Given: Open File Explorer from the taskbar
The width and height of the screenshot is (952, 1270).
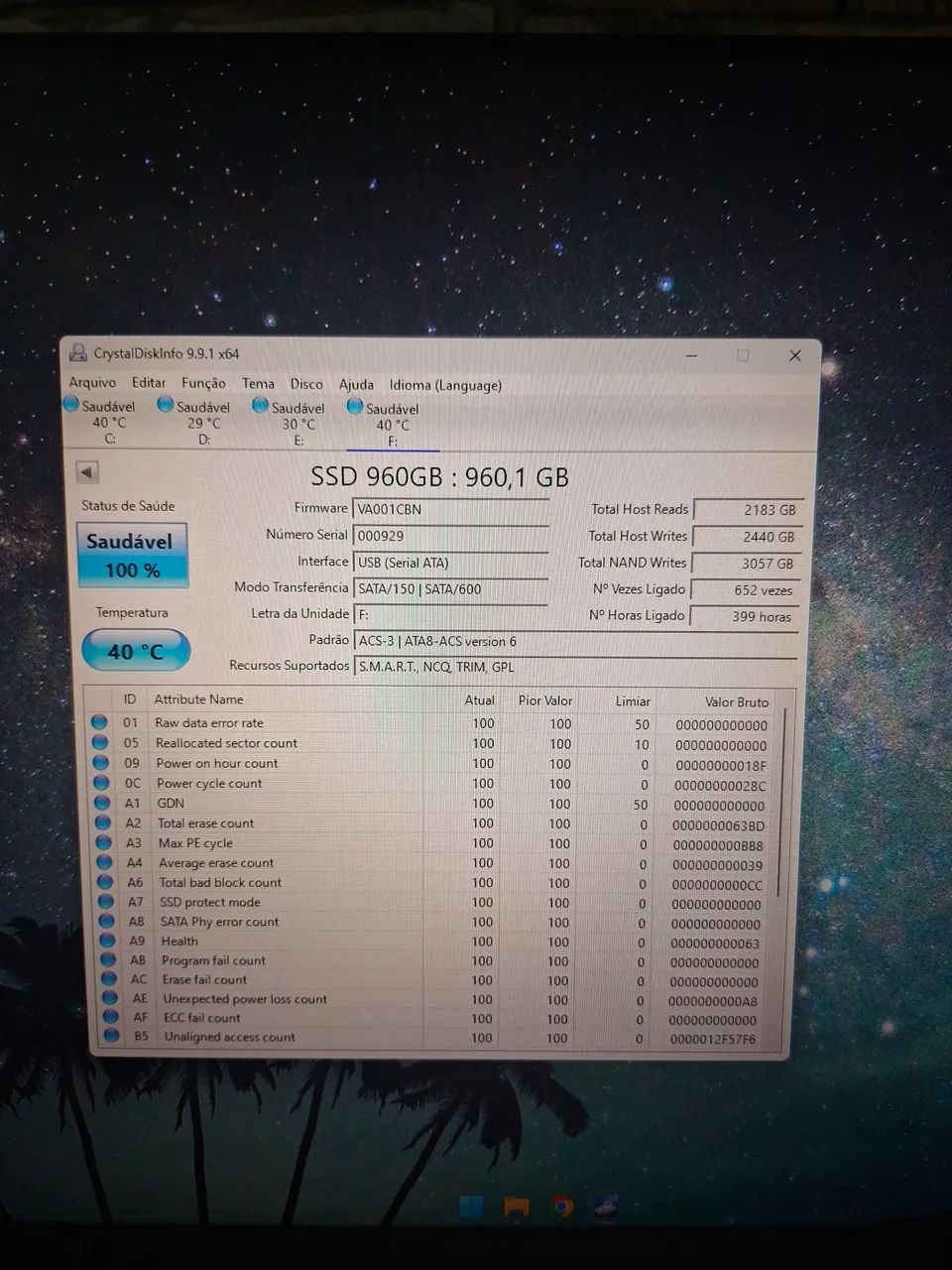Looking at the screenshot, I should tap(516, 1207).
